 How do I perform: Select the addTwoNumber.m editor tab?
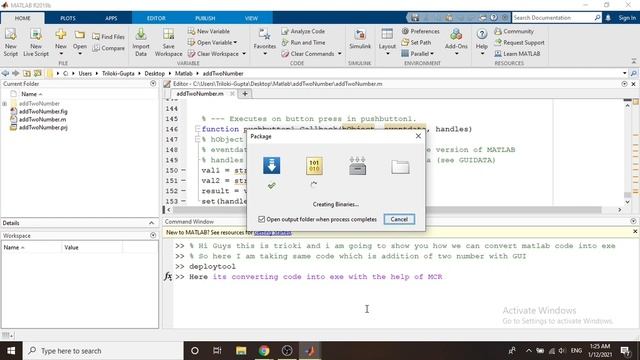(x=200, y=93)
